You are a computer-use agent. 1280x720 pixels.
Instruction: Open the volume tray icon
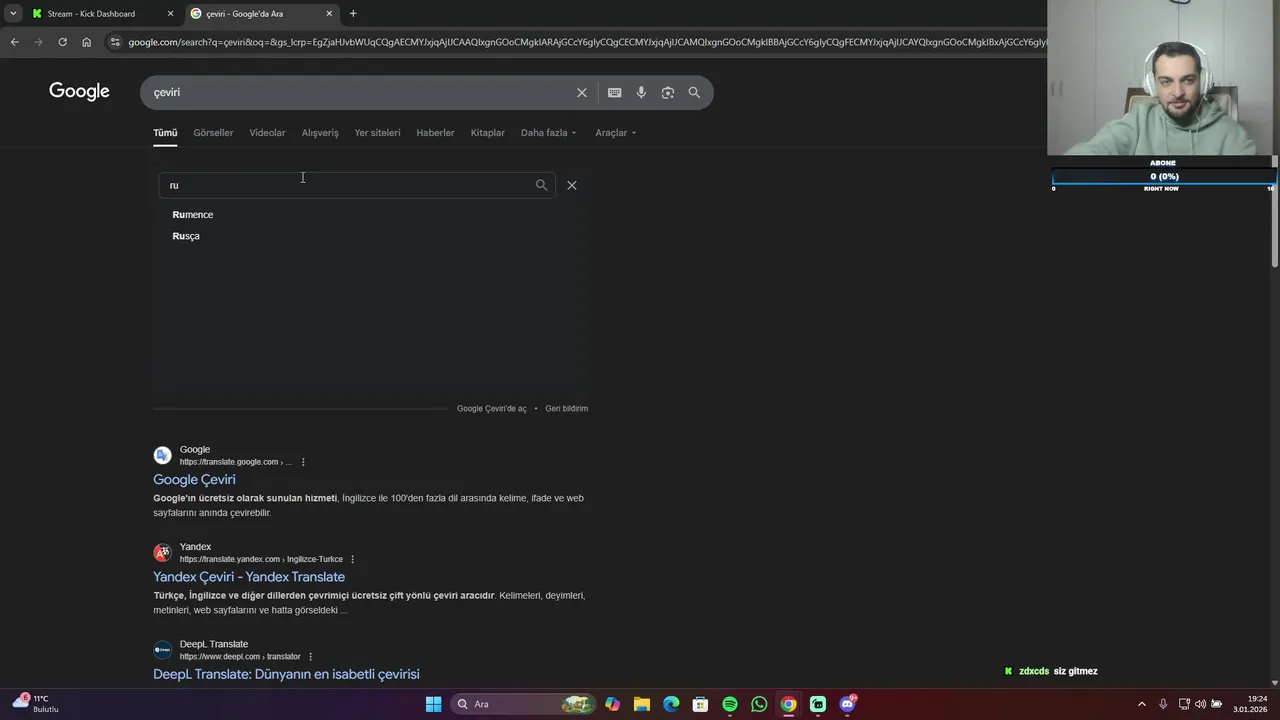(1200, 704)
